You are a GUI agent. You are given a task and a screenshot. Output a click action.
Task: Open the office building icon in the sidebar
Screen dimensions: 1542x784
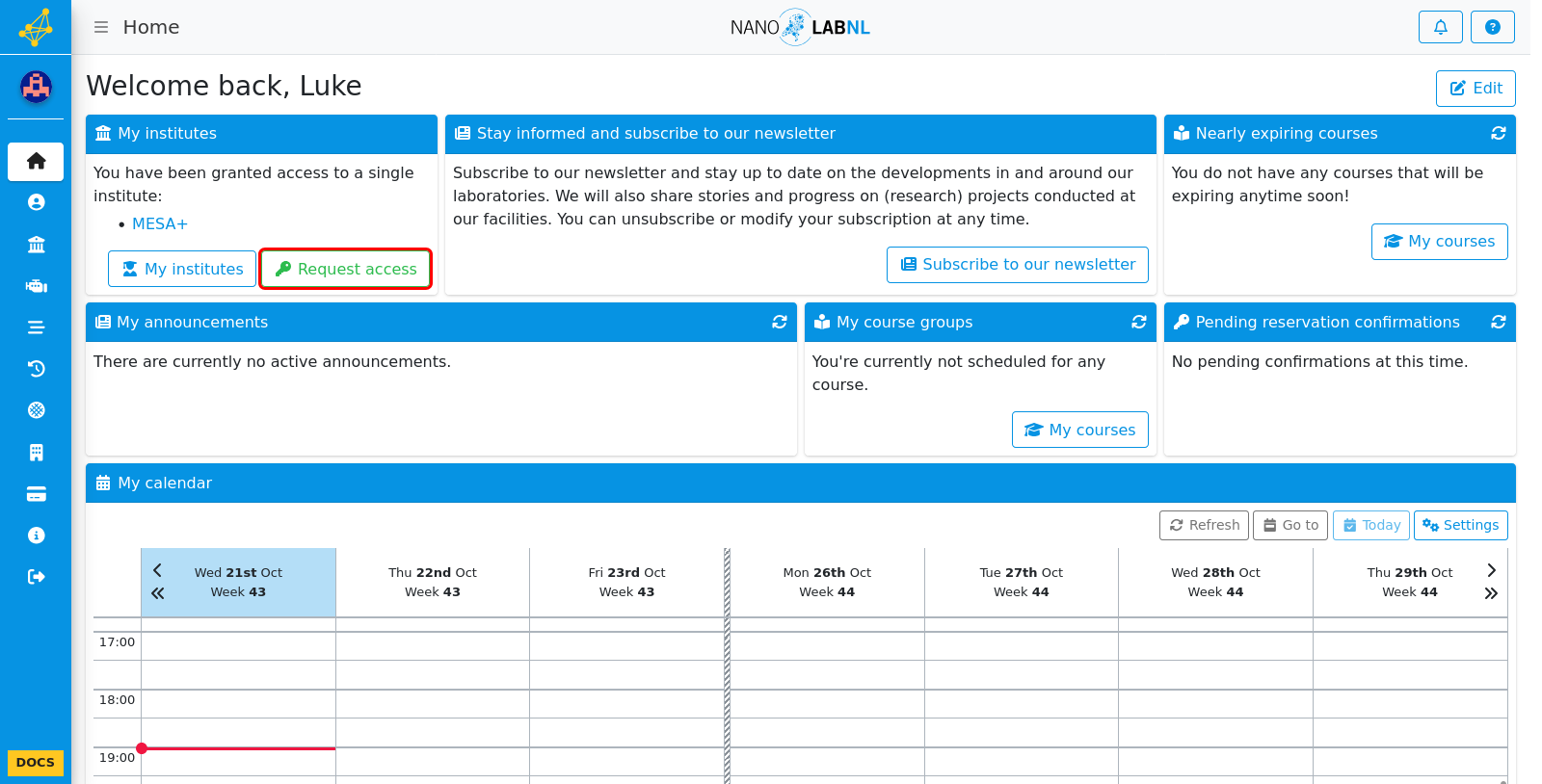[x=36, y=453]
